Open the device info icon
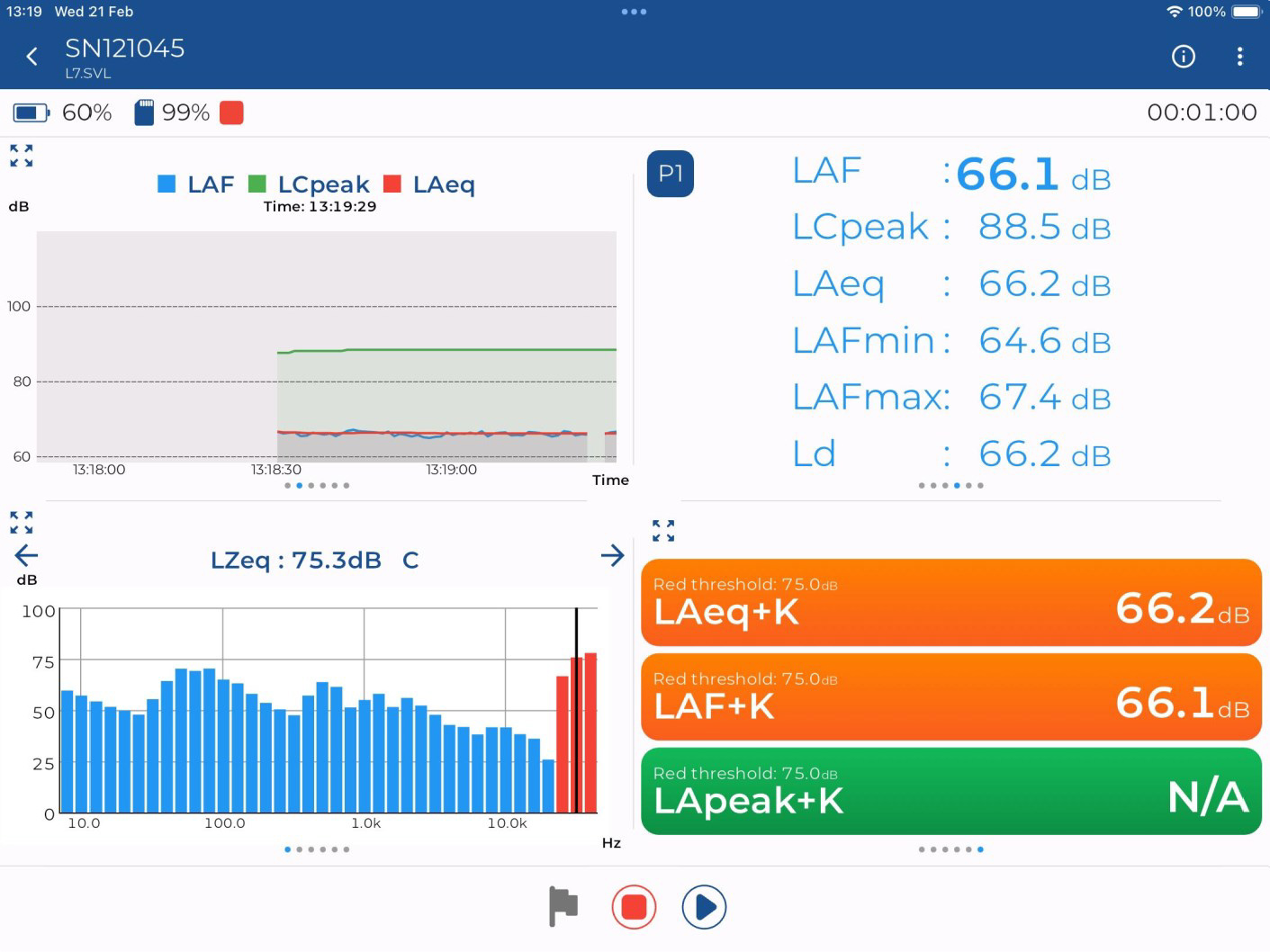 pos(1183,57)
